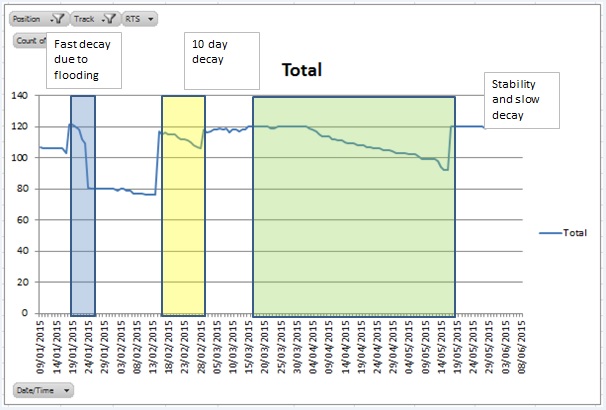The height and width of the screenshot is (410, 606).
Task: Select the Fast decay due to flooding textbox
Action: point(84,60)
